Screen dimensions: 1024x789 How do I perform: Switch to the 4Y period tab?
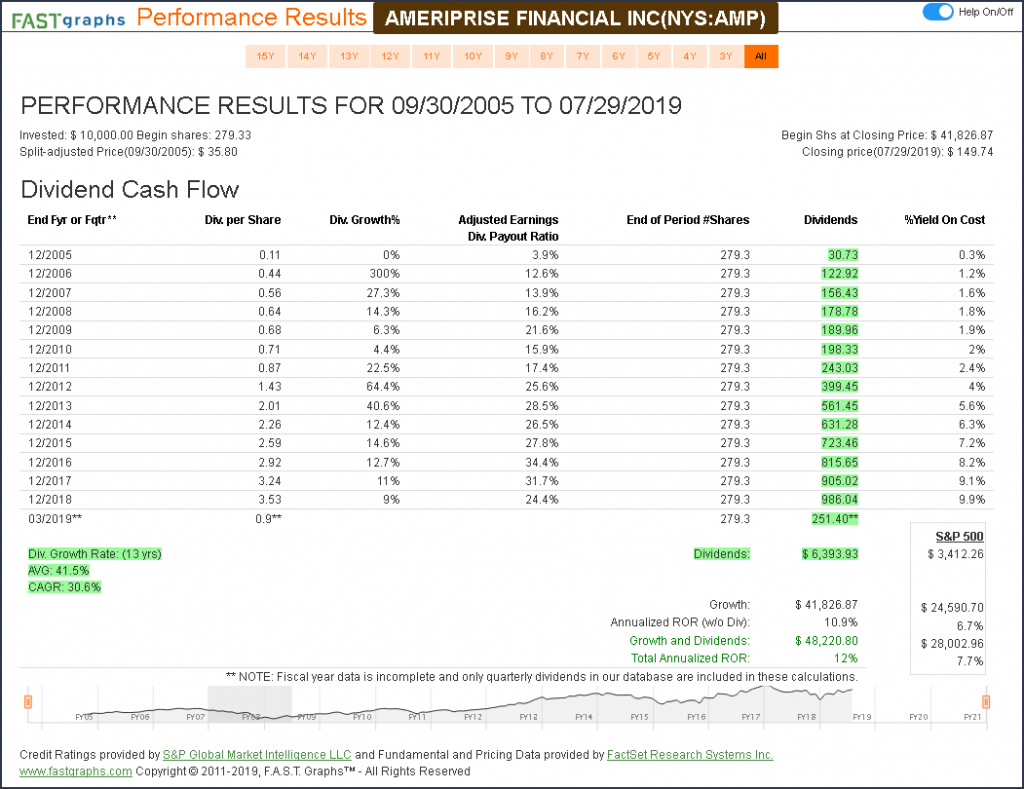[690, 56]
